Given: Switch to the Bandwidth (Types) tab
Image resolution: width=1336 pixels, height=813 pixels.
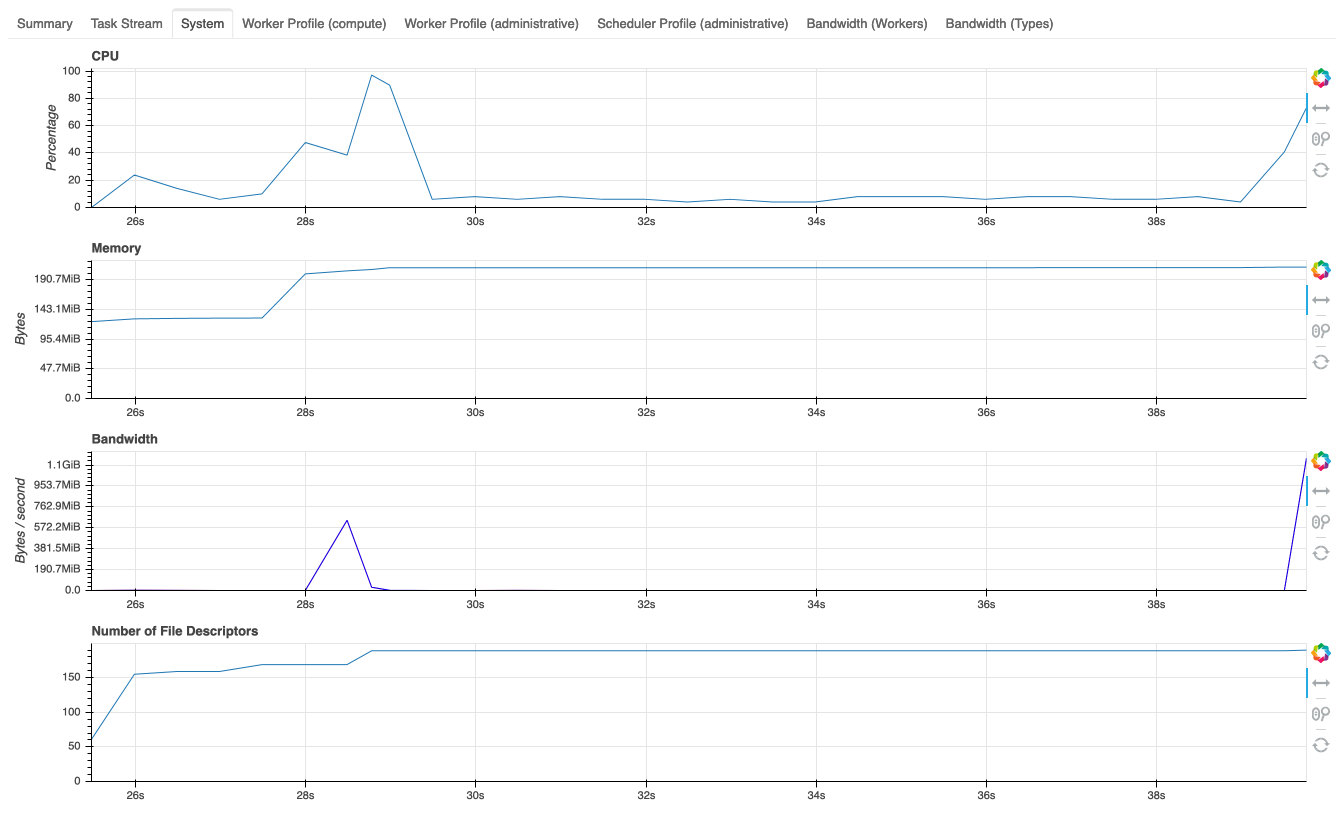Looking at the screenshot, I should pos(999,23).
